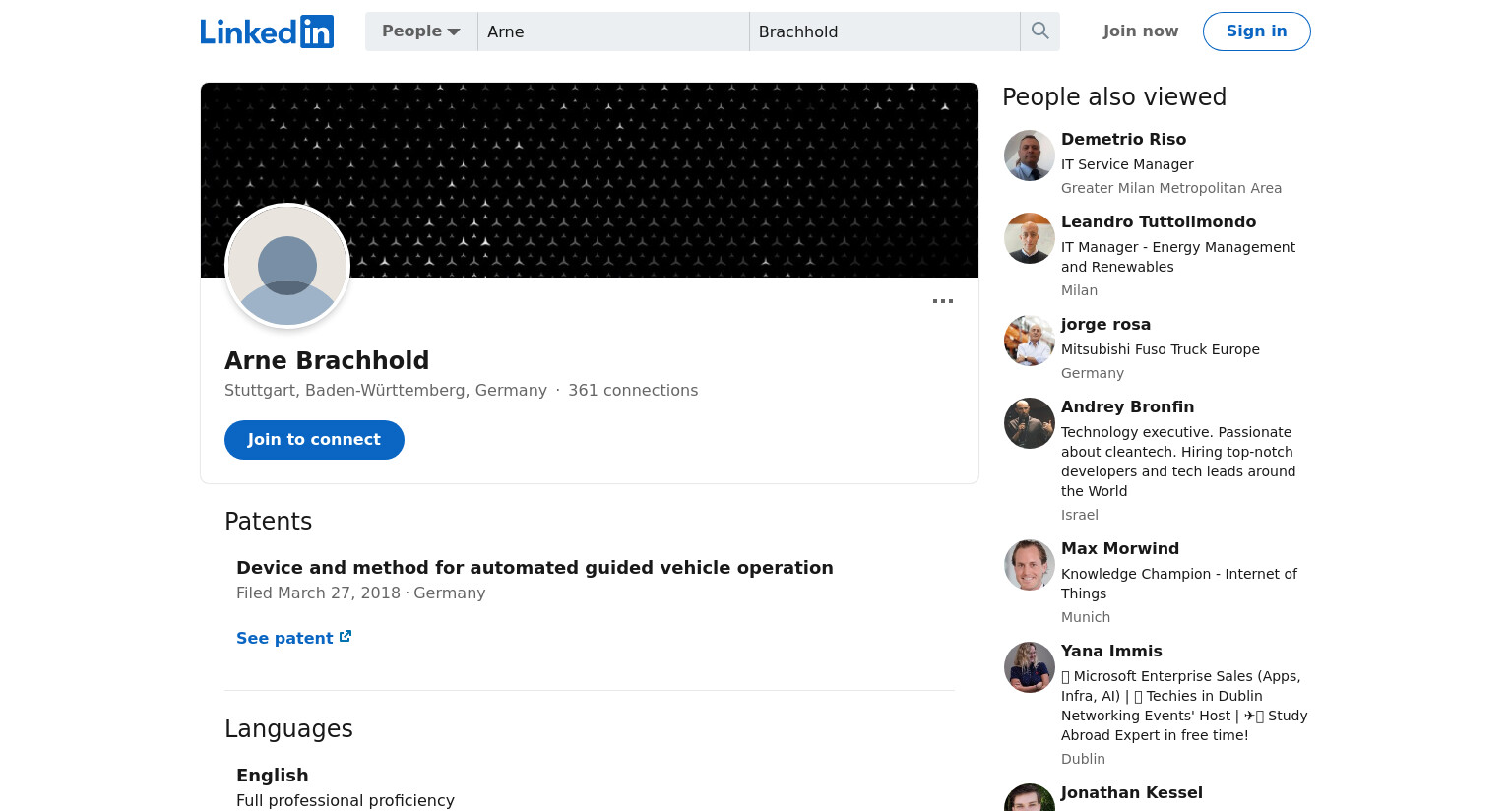Click the Join to connect button
Viewport: 1512px width, 811px height.
314,440
